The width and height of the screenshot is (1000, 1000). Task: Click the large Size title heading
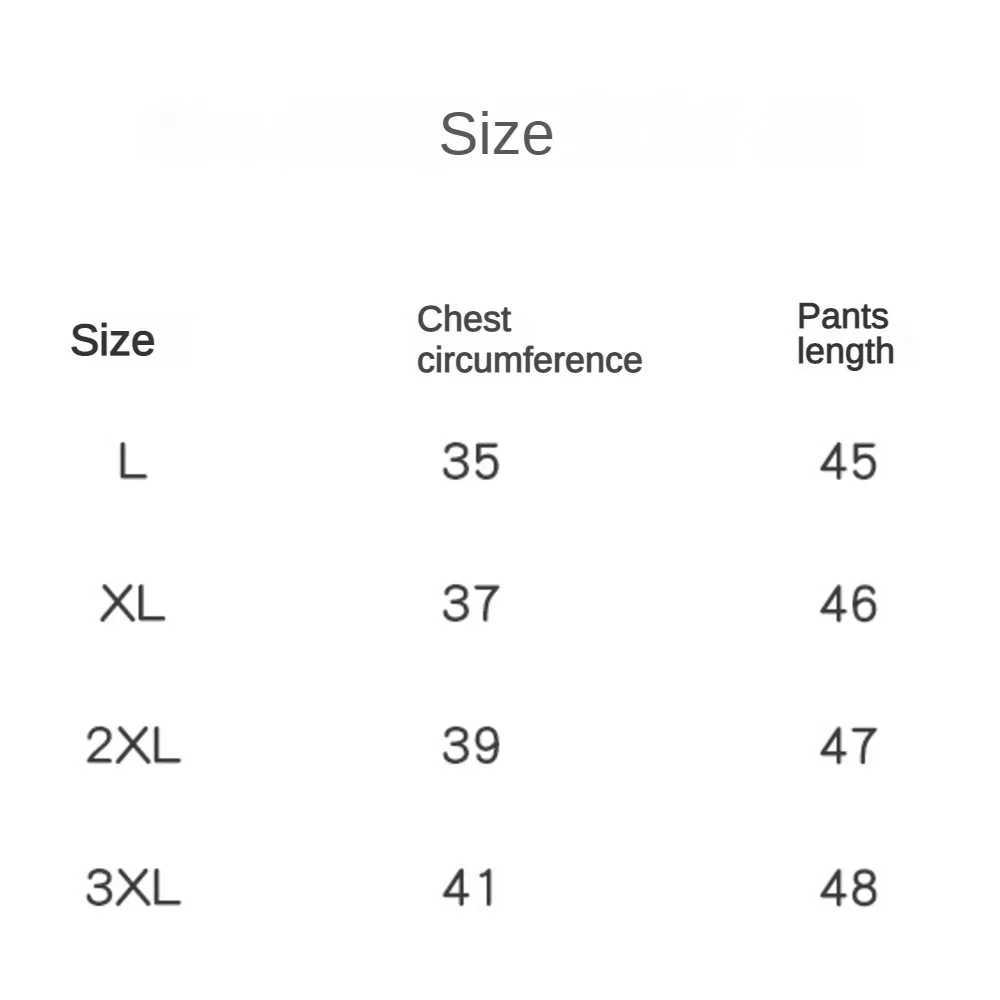point(496,134)
